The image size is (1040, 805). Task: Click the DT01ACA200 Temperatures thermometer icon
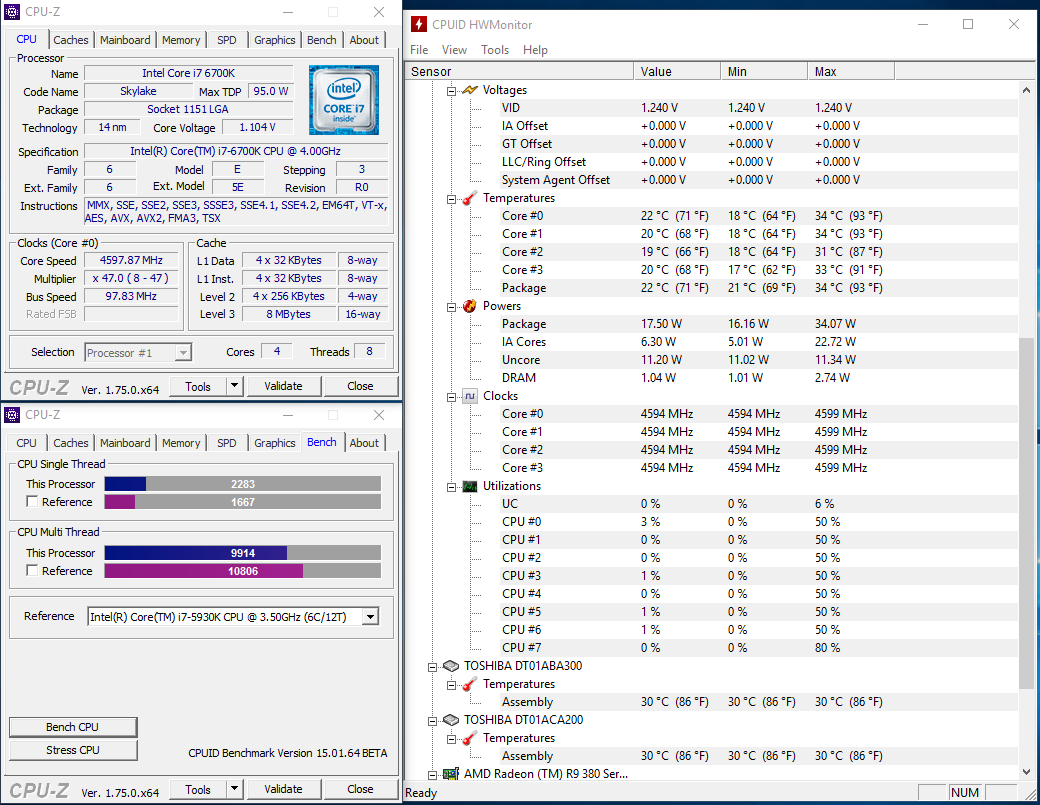[x=470, y=738]
